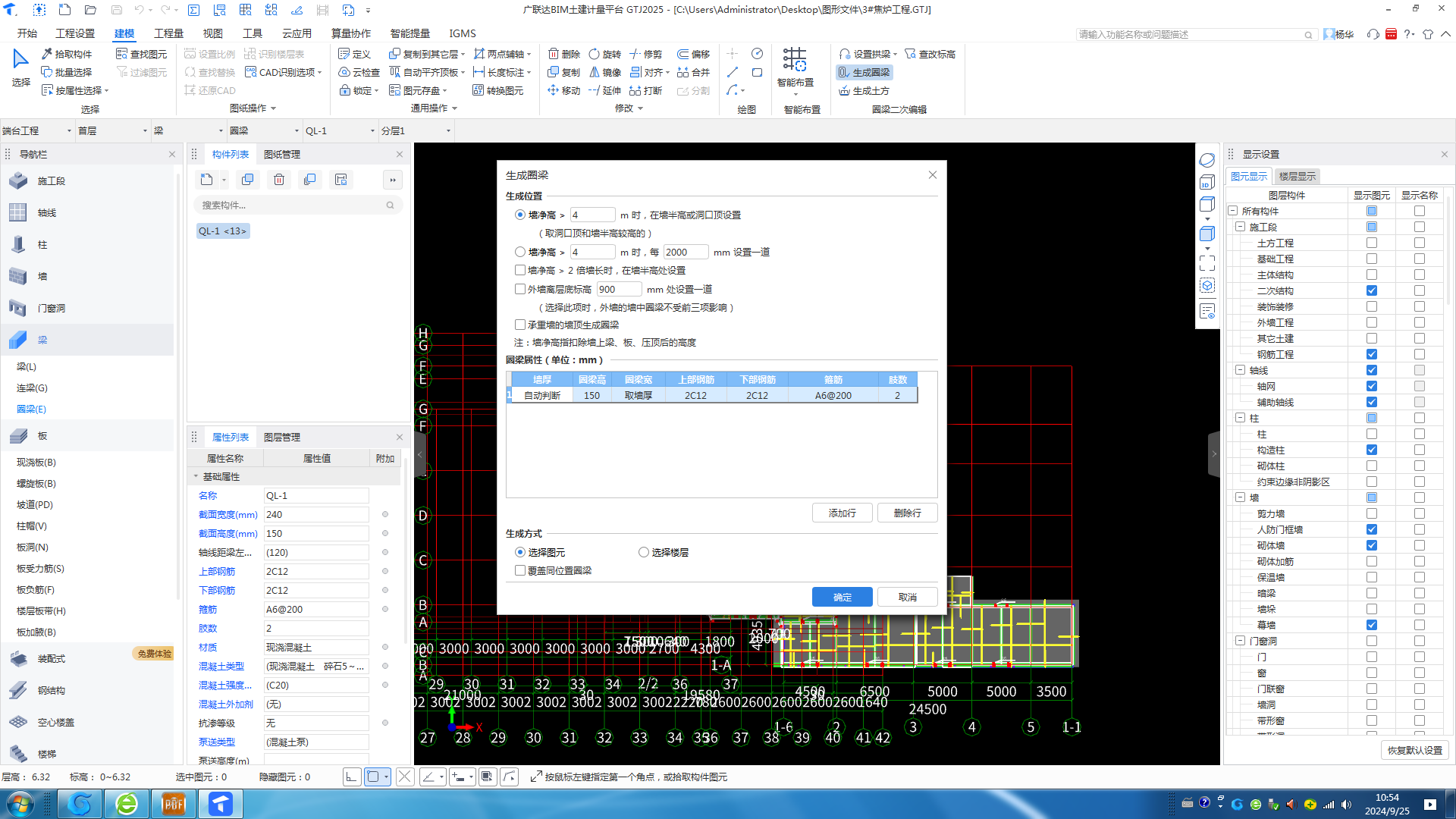This screenshot has height=819, width=1456.
Task: Click the 查改标高 edit elevation tool
Action: click(x=930, y=54)
